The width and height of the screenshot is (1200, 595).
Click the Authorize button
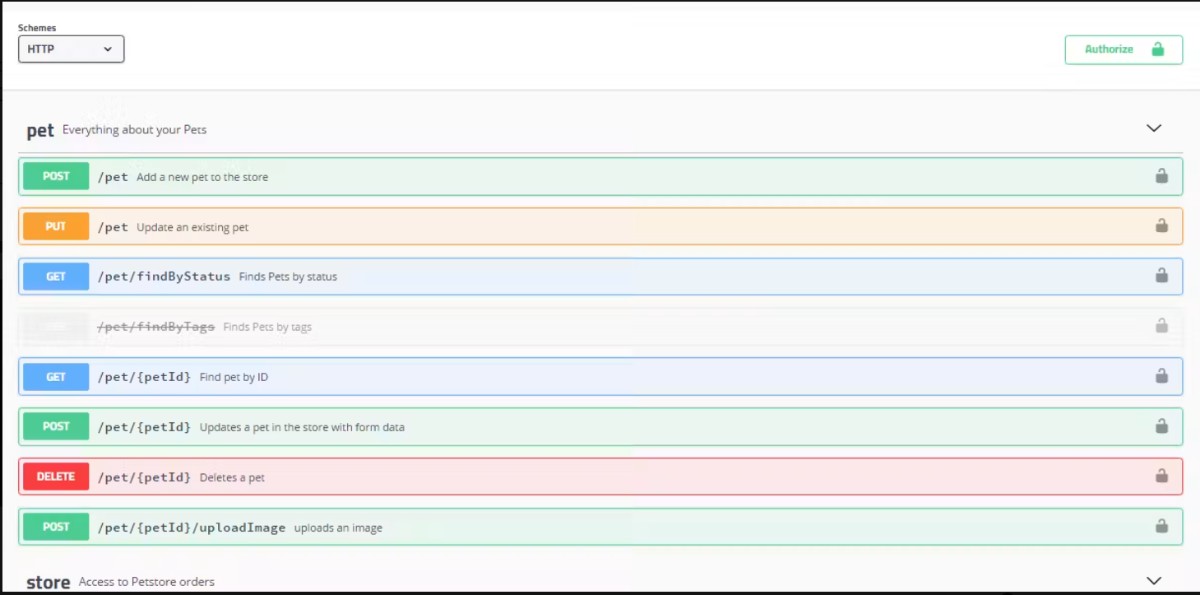click(1123, 49)
